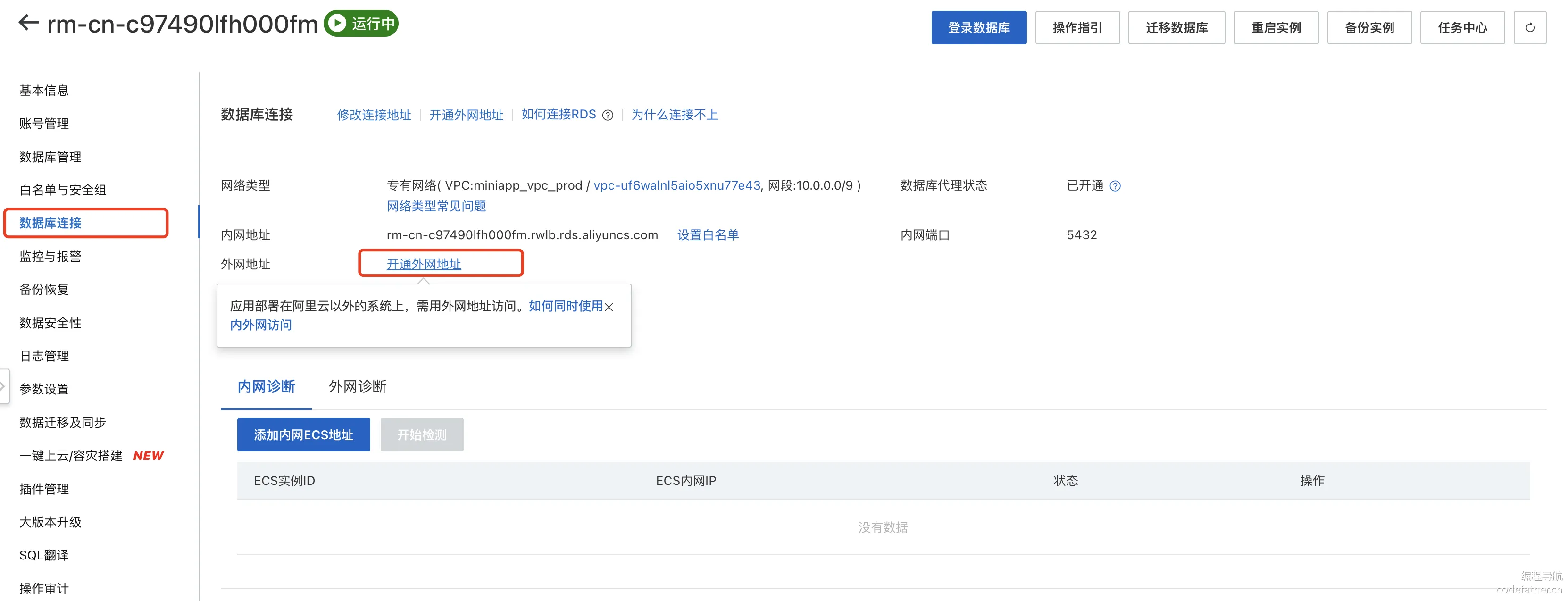
Task: Click 网络类型常见问题 link
Action: (x=436, y=206)
